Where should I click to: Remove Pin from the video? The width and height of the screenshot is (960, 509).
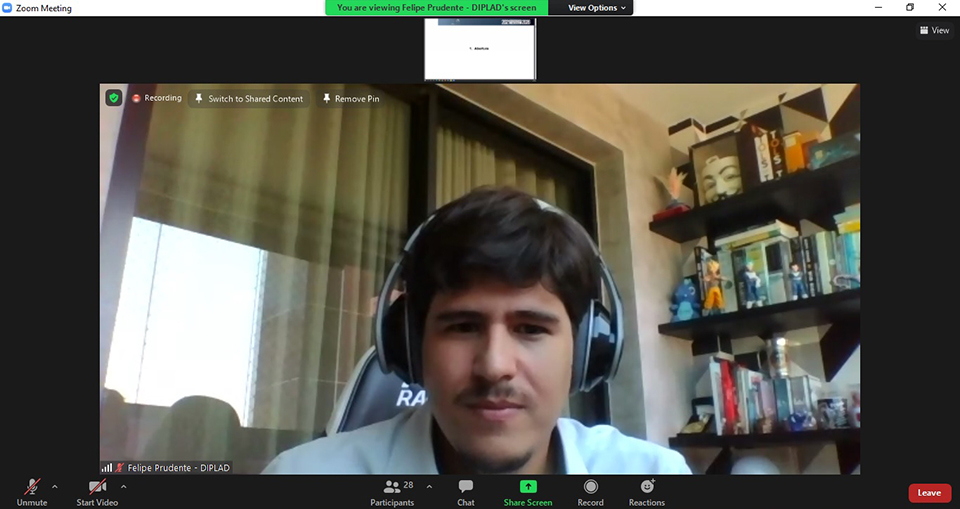350,99
